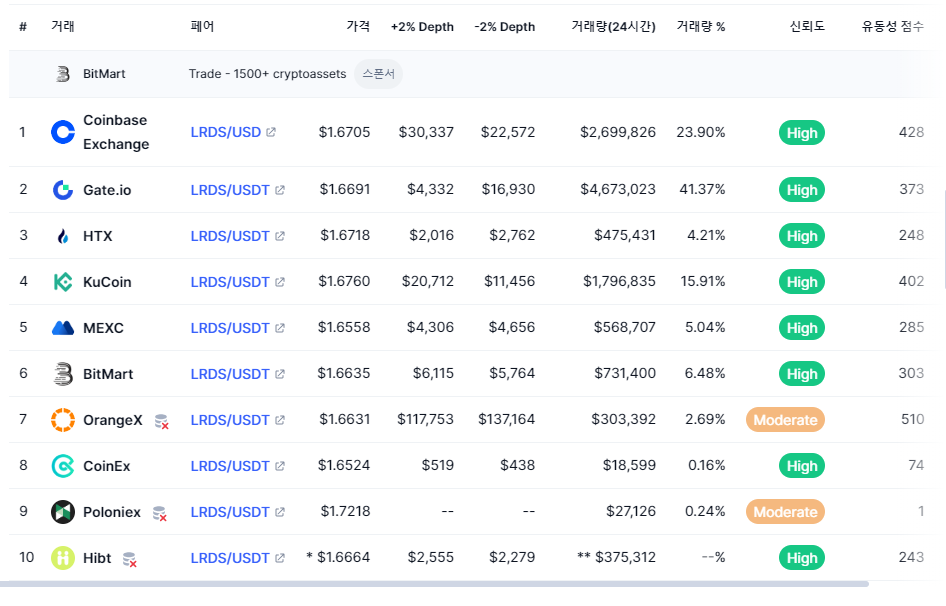Click the Trade - 1500+ cryptoassets text

click(x=267, y=74)
